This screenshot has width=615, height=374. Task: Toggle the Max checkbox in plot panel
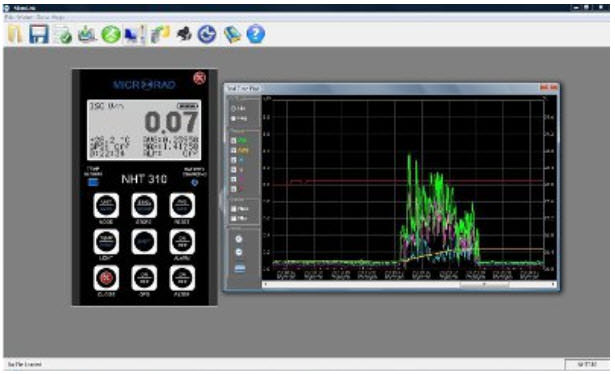234,209
